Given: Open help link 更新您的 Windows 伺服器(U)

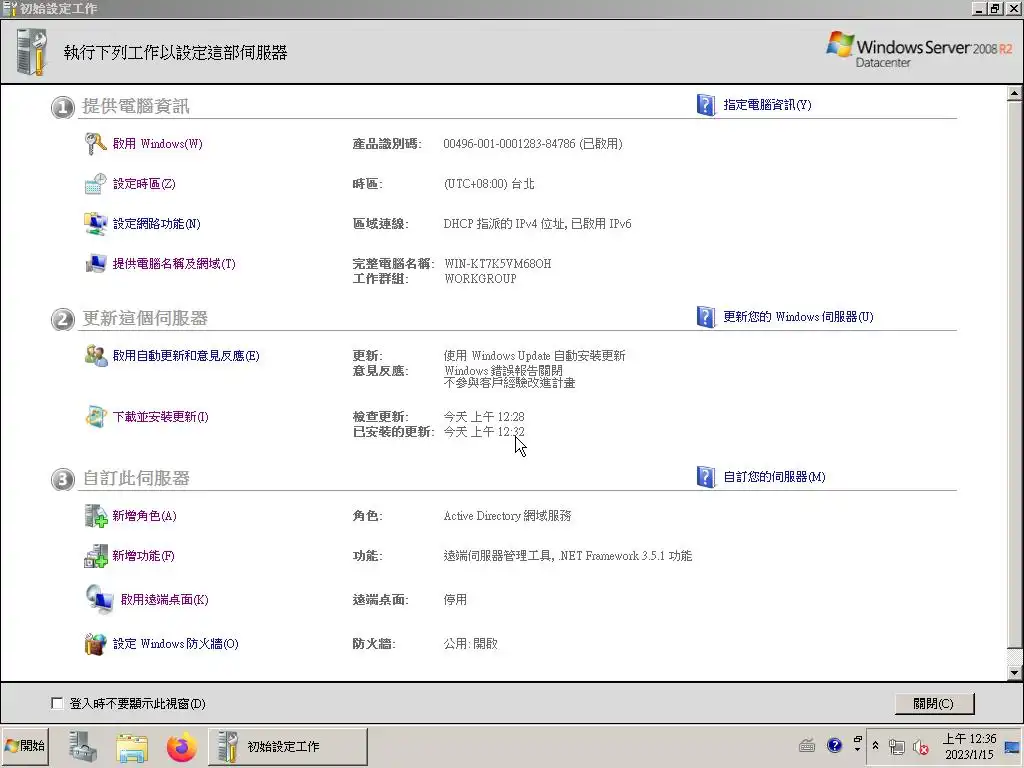Looking at the screenshot, I should click(x=798, y=317).
